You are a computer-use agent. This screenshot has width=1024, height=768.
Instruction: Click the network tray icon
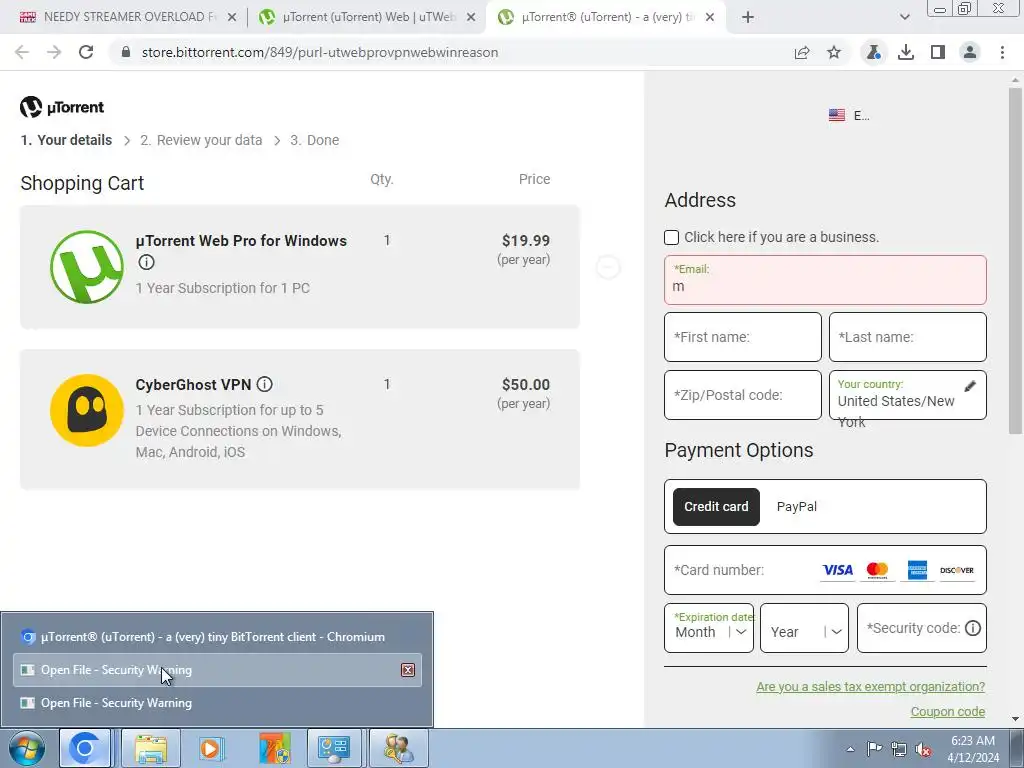(899, 749)
